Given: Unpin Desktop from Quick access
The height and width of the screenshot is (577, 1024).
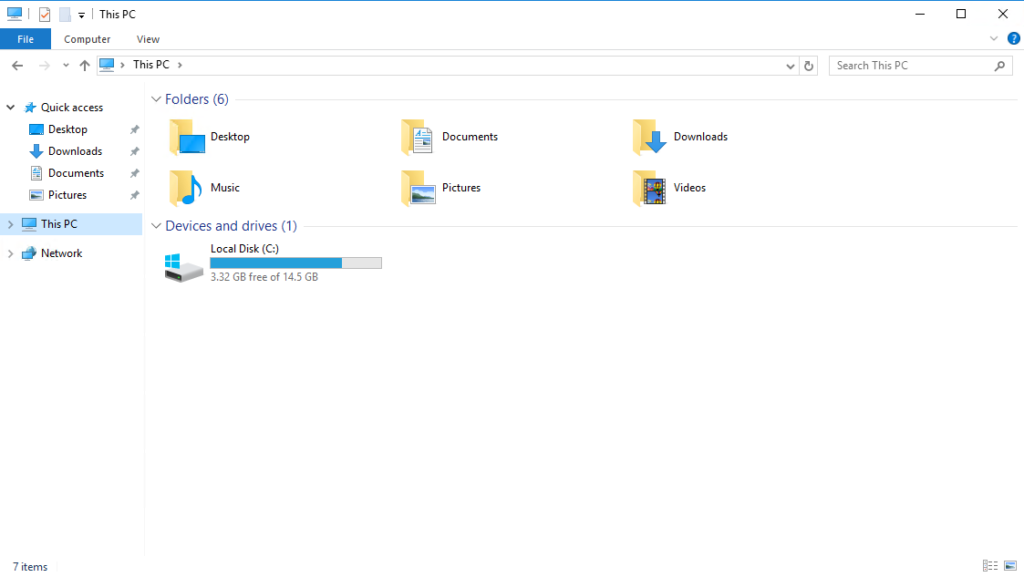Looking at the screenshot, I should pyautogui.click(x=135, y=130).
